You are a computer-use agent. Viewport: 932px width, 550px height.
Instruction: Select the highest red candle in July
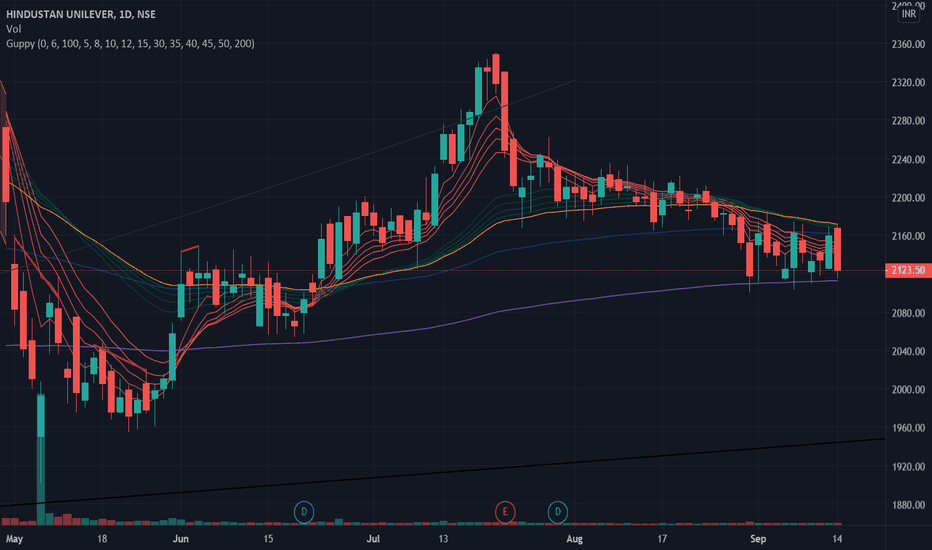pyautogui.click(x=496, y=68)
